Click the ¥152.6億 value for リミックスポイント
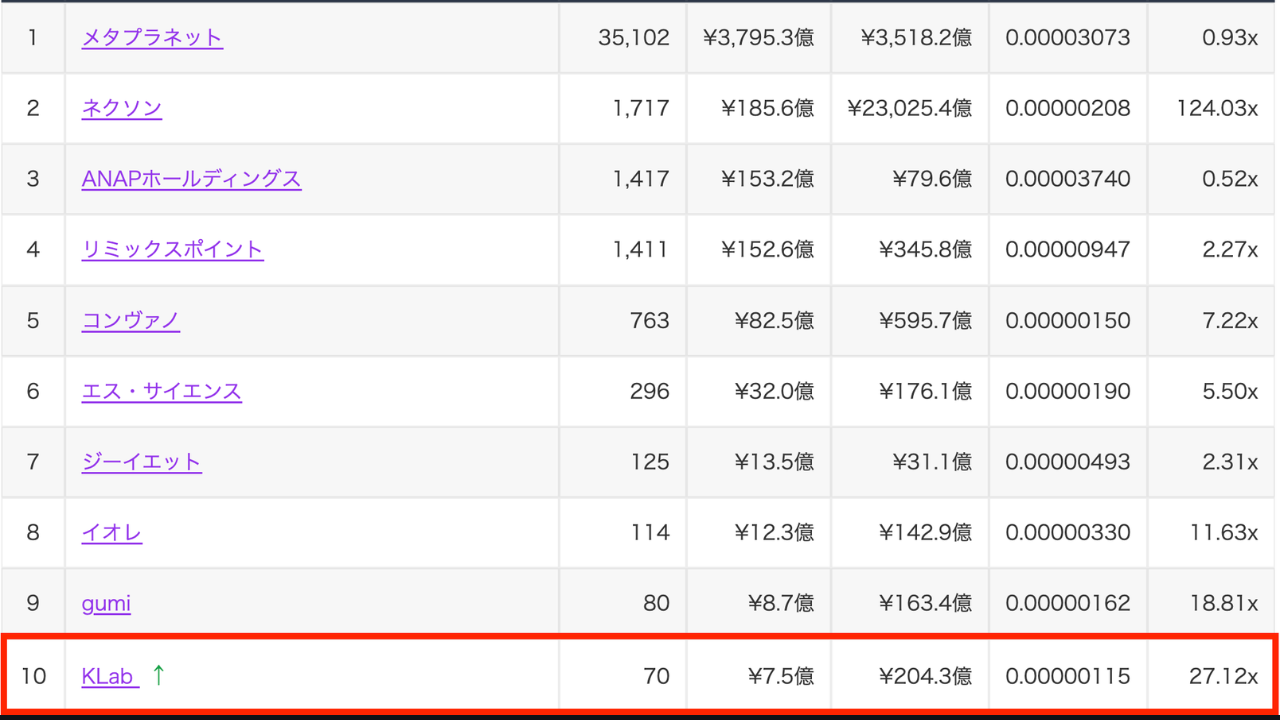The image size is (1280, 720). point(767,250)
